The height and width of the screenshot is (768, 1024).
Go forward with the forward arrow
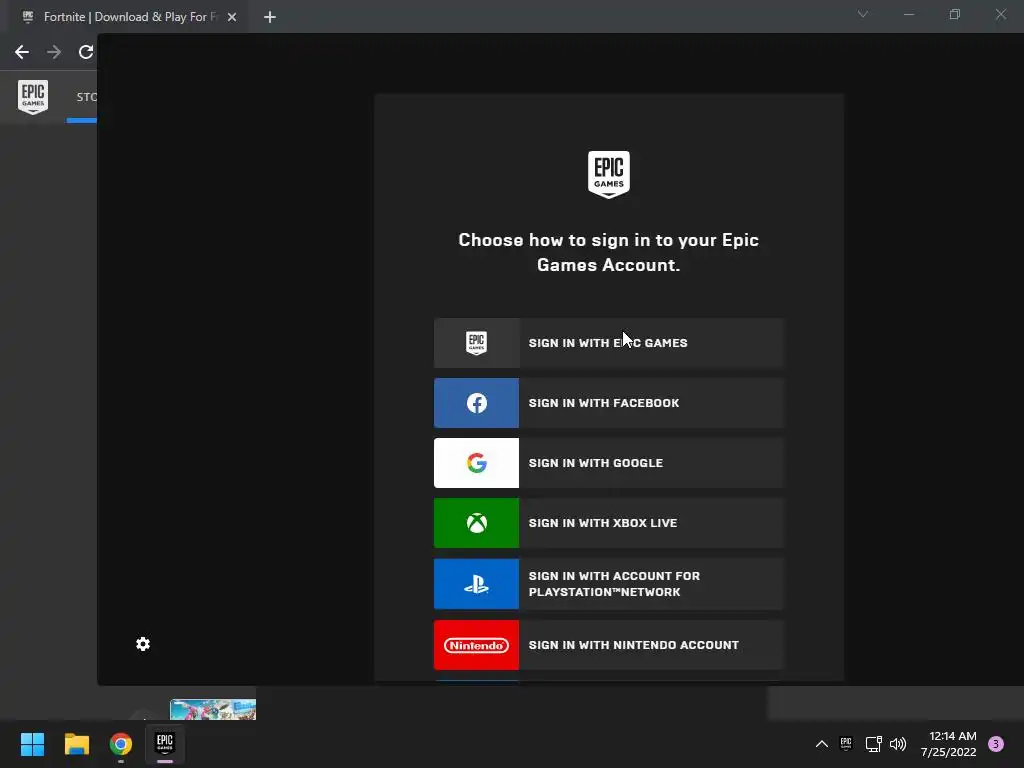[x=54, y=52]
